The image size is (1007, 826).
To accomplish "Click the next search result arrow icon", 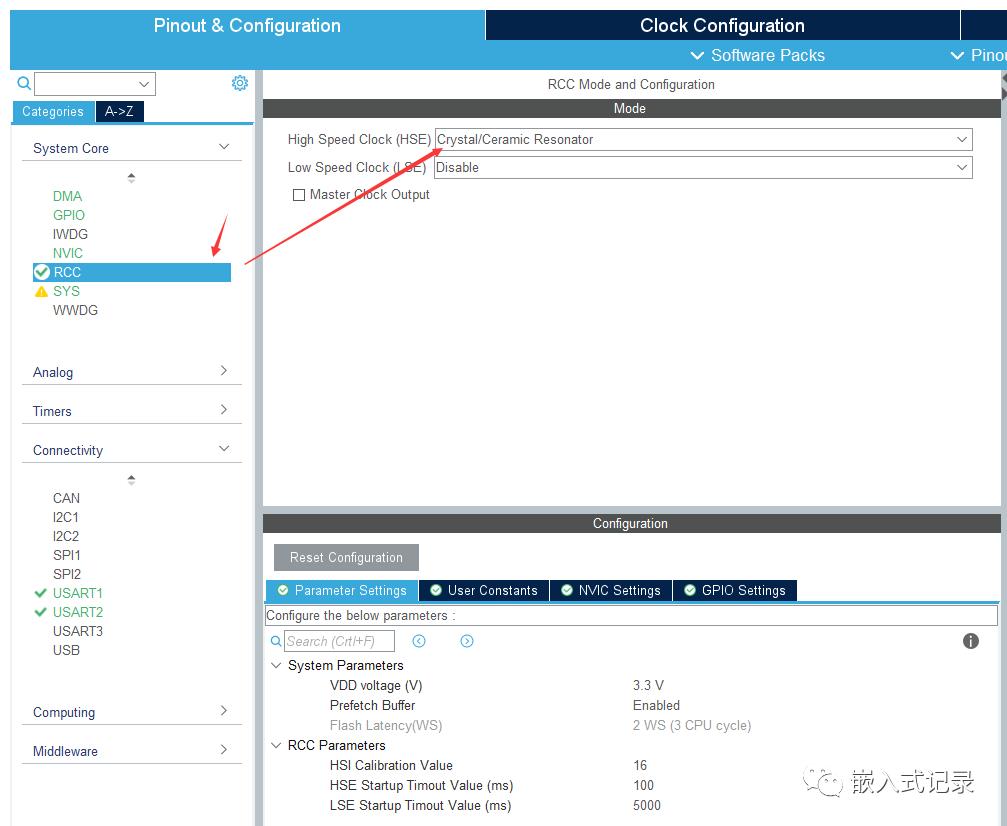I will [467, 641].
